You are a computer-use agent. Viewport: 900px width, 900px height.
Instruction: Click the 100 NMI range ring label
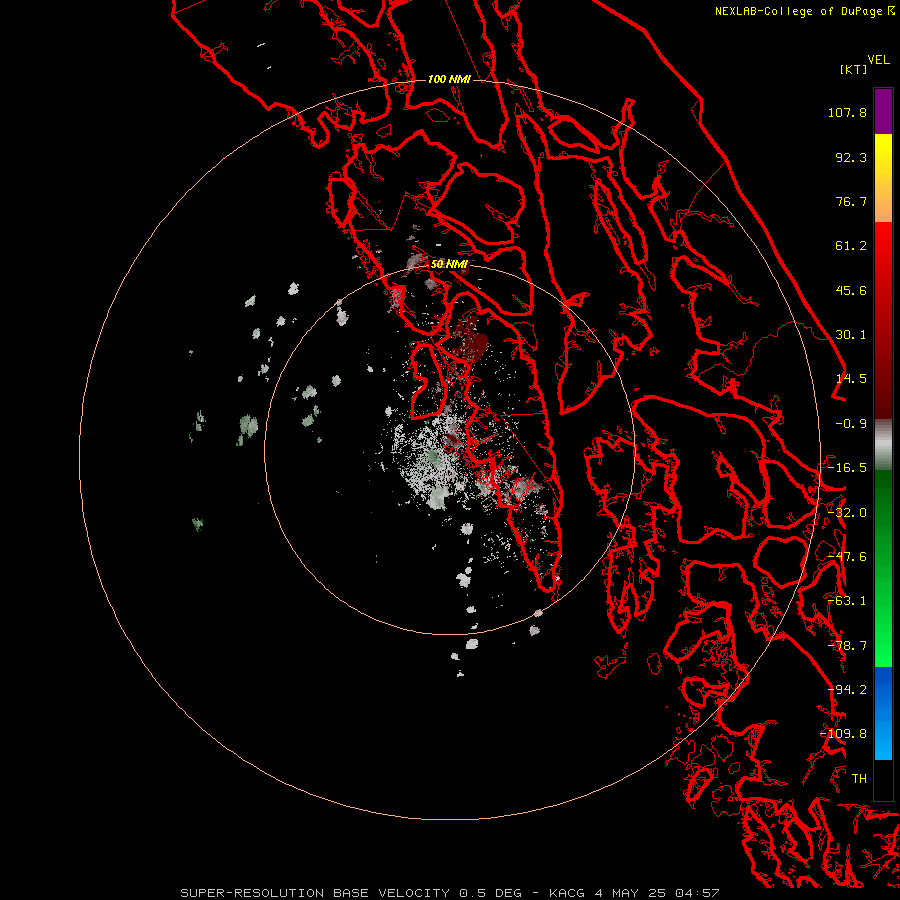coord(449,79)
